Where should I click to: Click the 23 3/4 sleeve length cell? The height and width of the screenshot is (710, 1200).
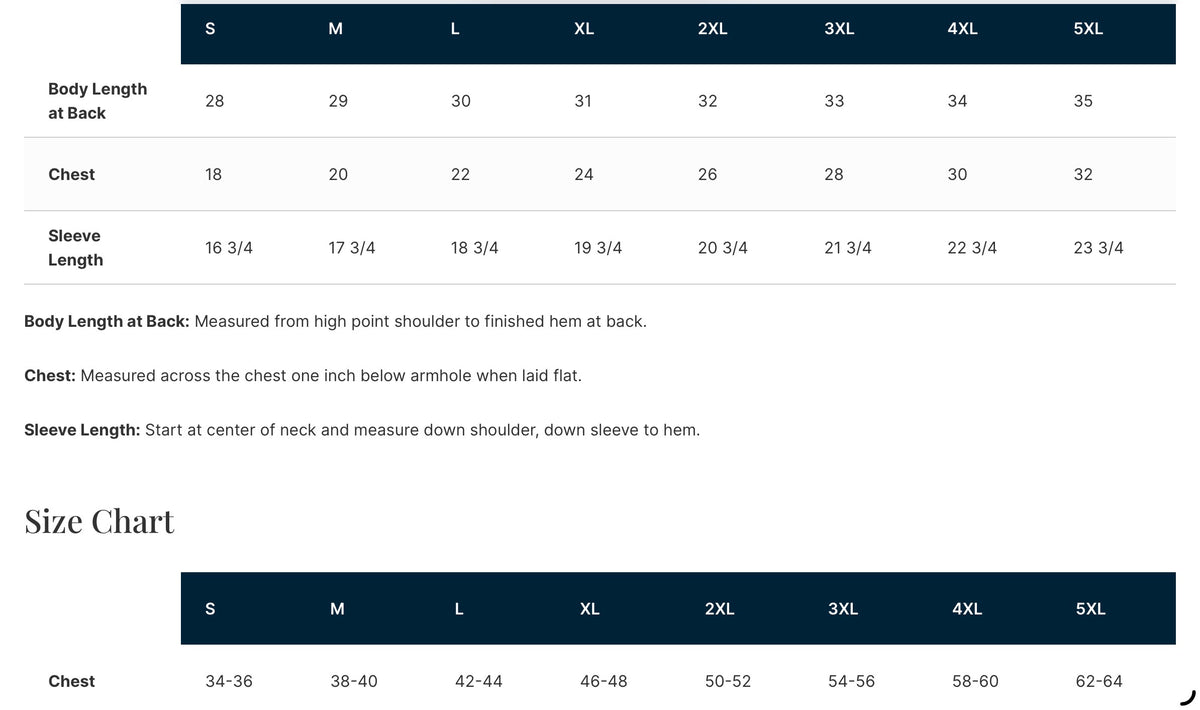pos(1098,248)
